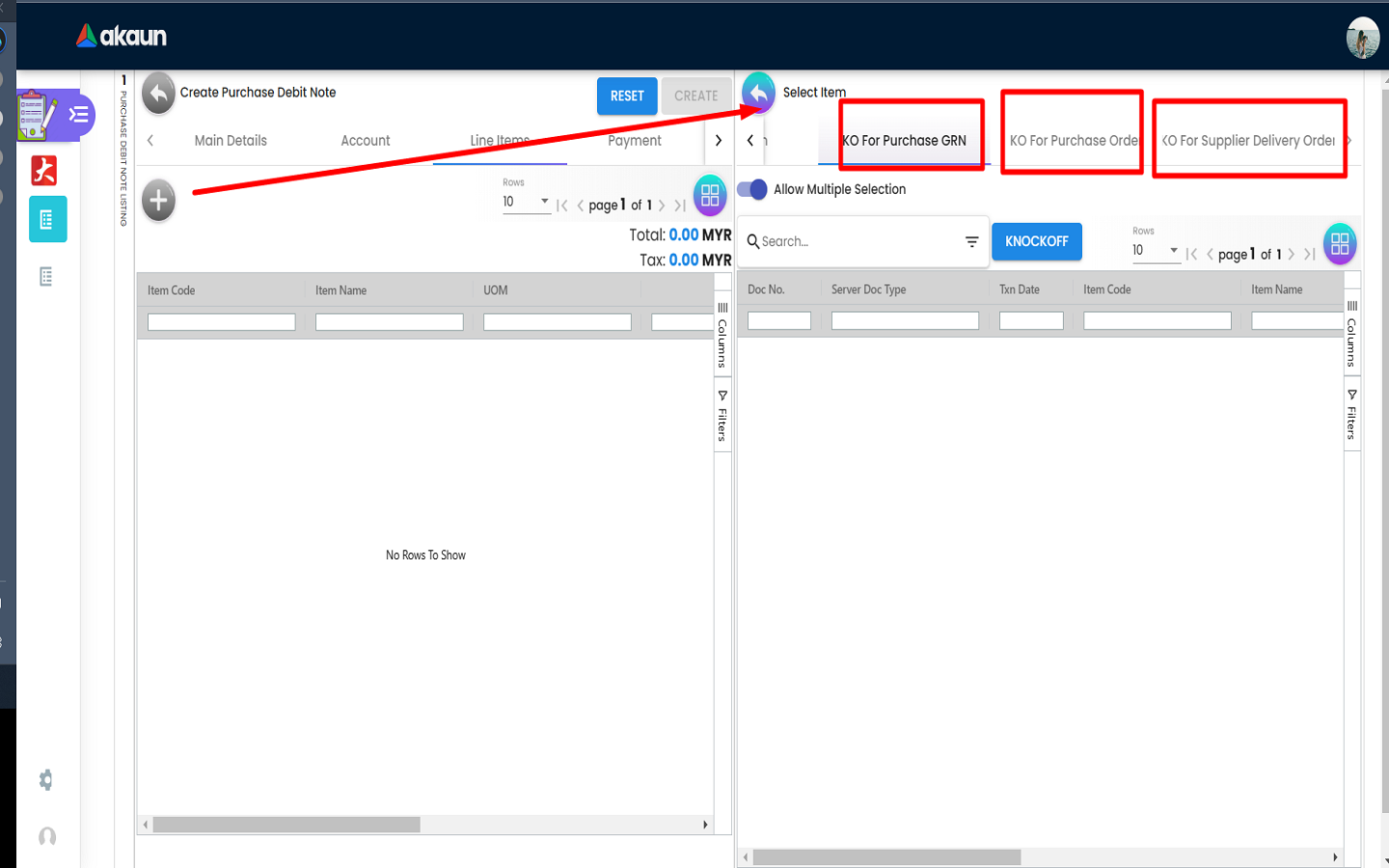Expand the Filters side panel of the Line Items grid
The image size is (1389, 868).
pyautogui.click(x=722, y=416)
